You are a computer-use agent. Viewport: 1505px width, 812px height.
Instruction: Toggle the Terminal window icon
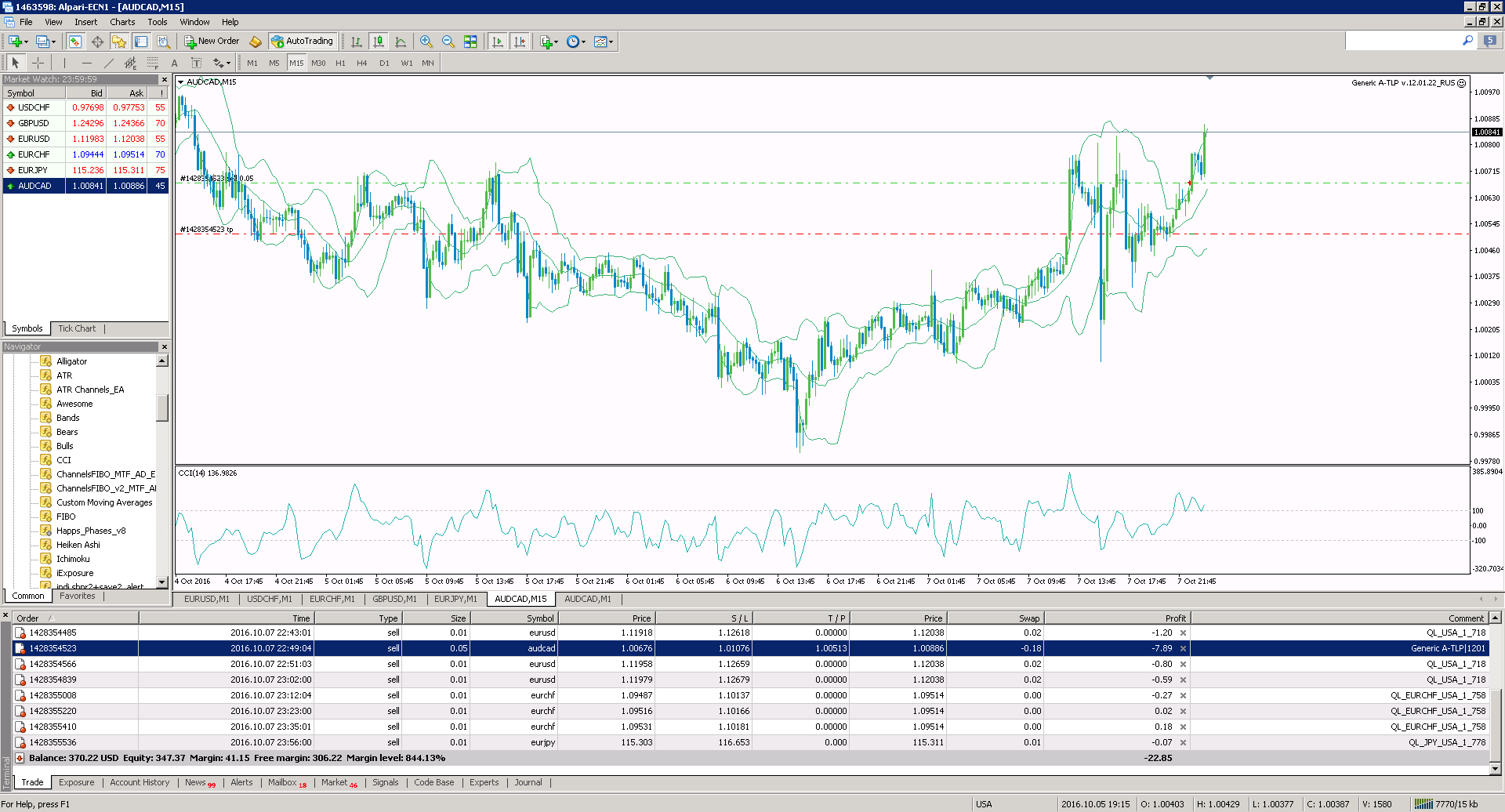click(x=141, y=42)
